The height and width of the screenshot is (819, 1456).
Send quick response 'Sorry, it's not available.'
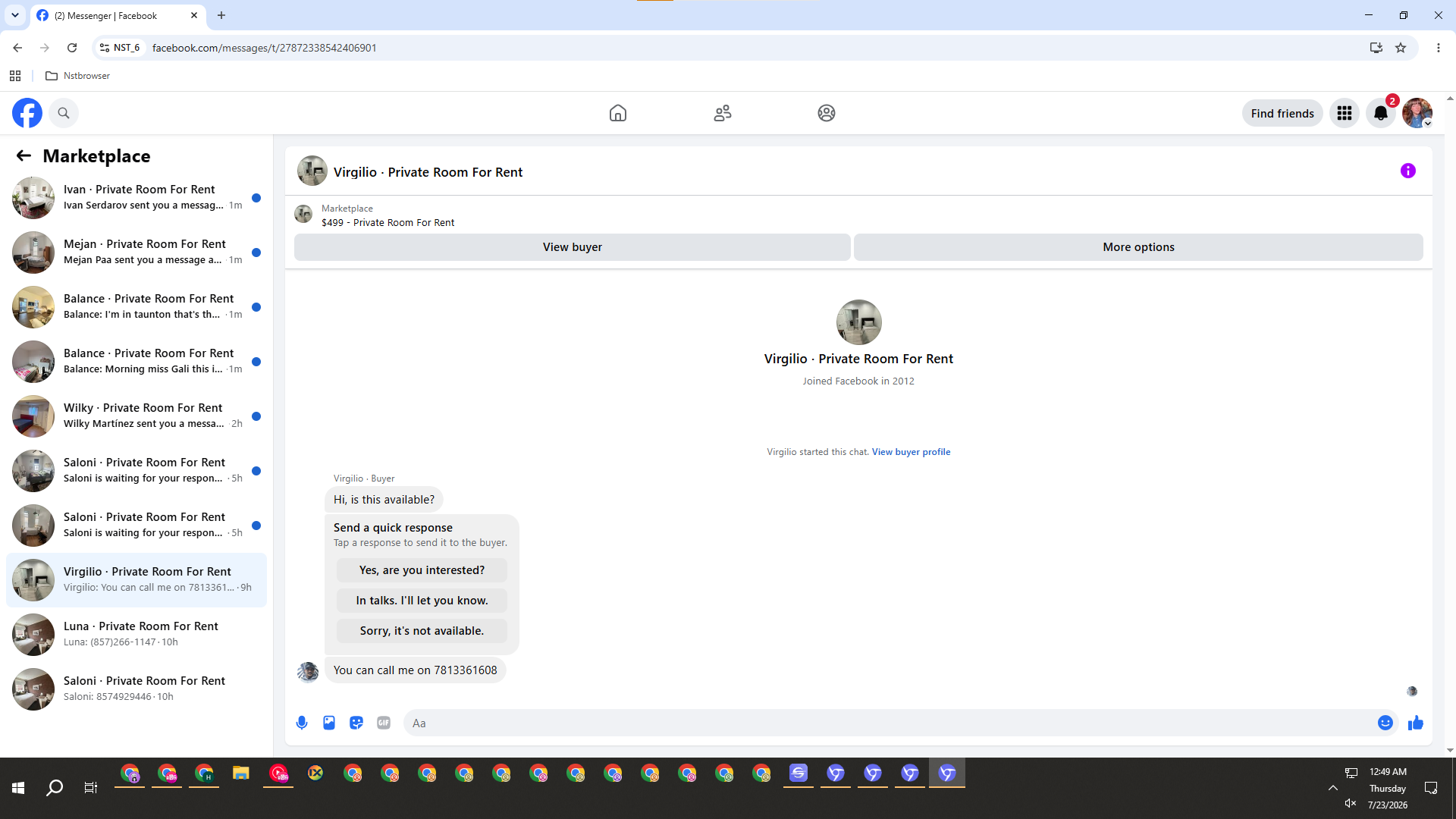(x=422, y=631)
